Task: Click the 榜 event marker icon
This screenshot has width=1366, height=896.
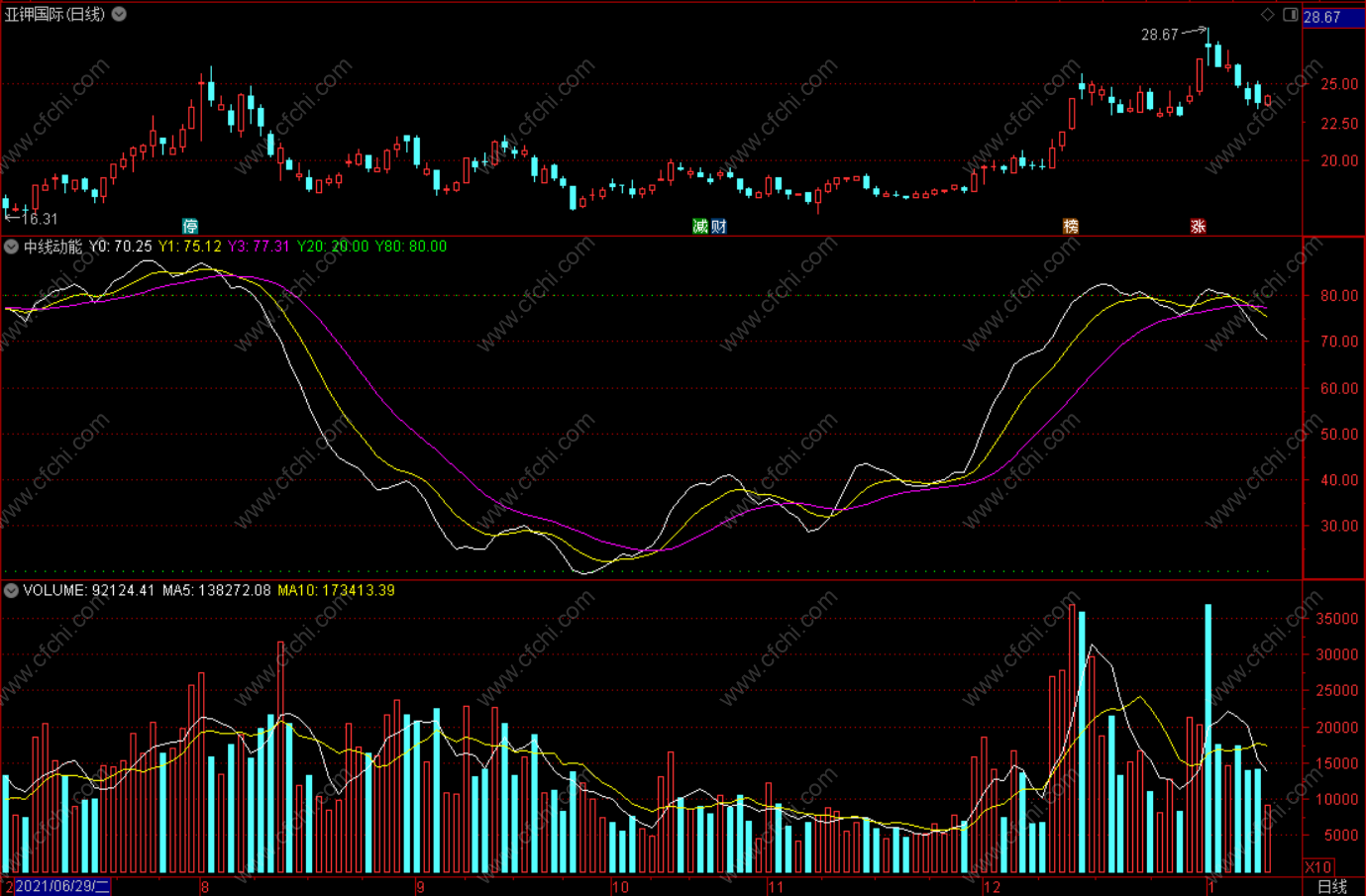Action: coord(1071,226)
